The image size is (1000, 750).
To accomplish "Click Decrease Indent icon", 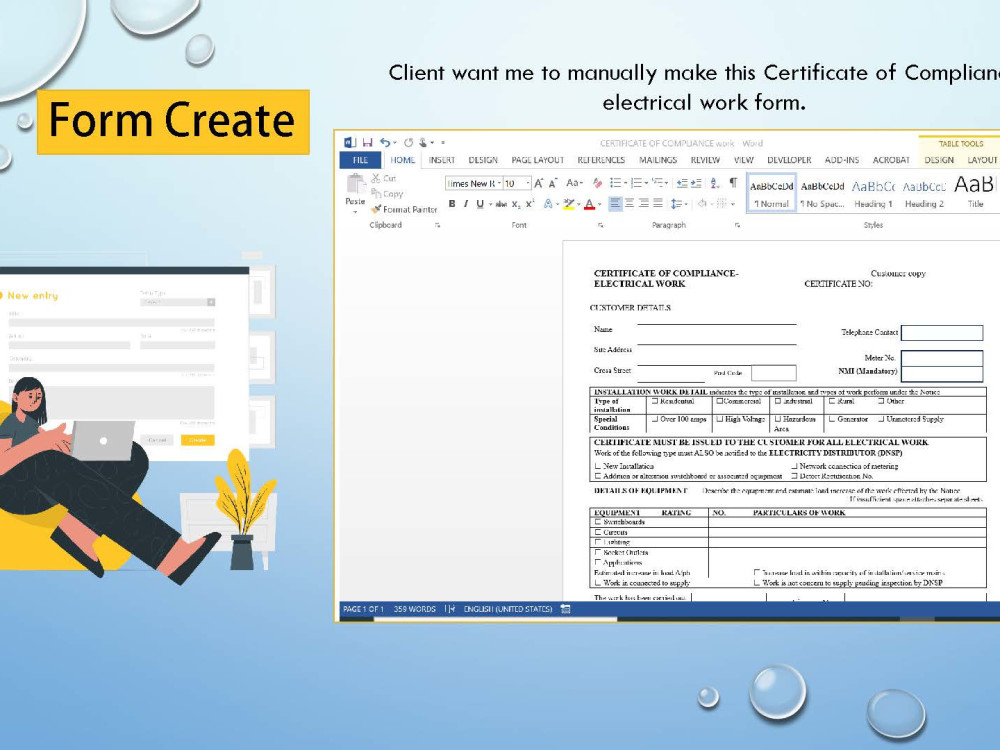I will (x=682, y=183).
